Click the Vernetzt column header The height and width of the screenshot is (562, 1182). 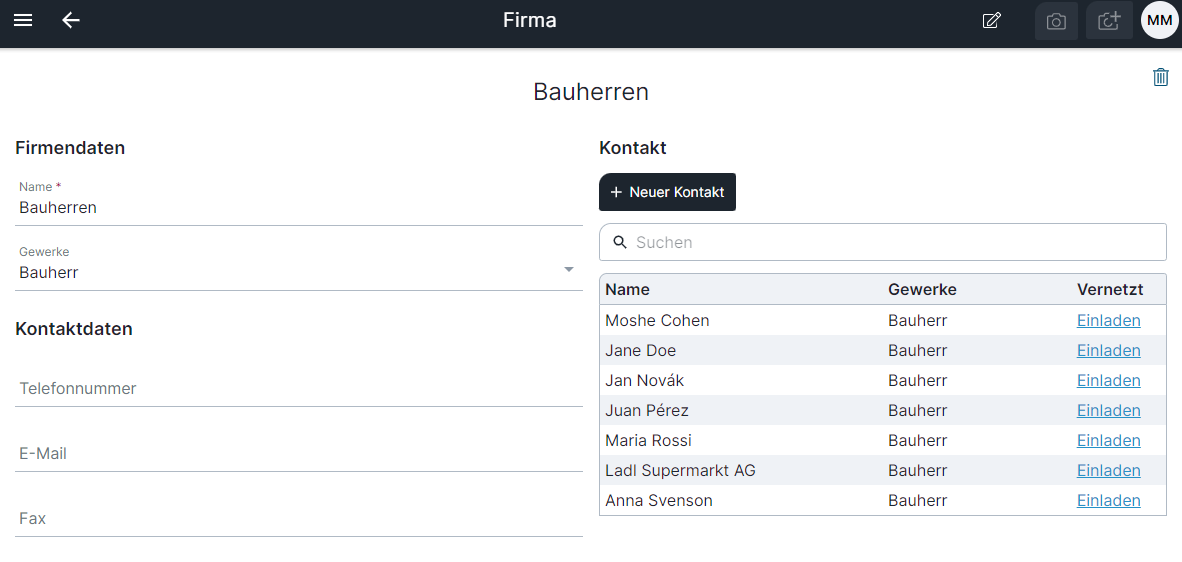point(1110,289)
